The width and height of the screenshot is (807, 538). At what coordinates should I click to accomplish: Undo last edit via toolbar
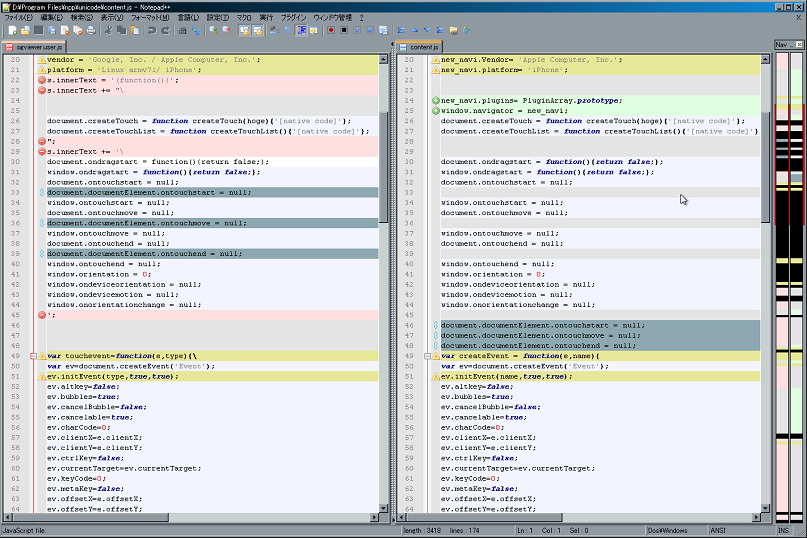click(x=152, y=30)
